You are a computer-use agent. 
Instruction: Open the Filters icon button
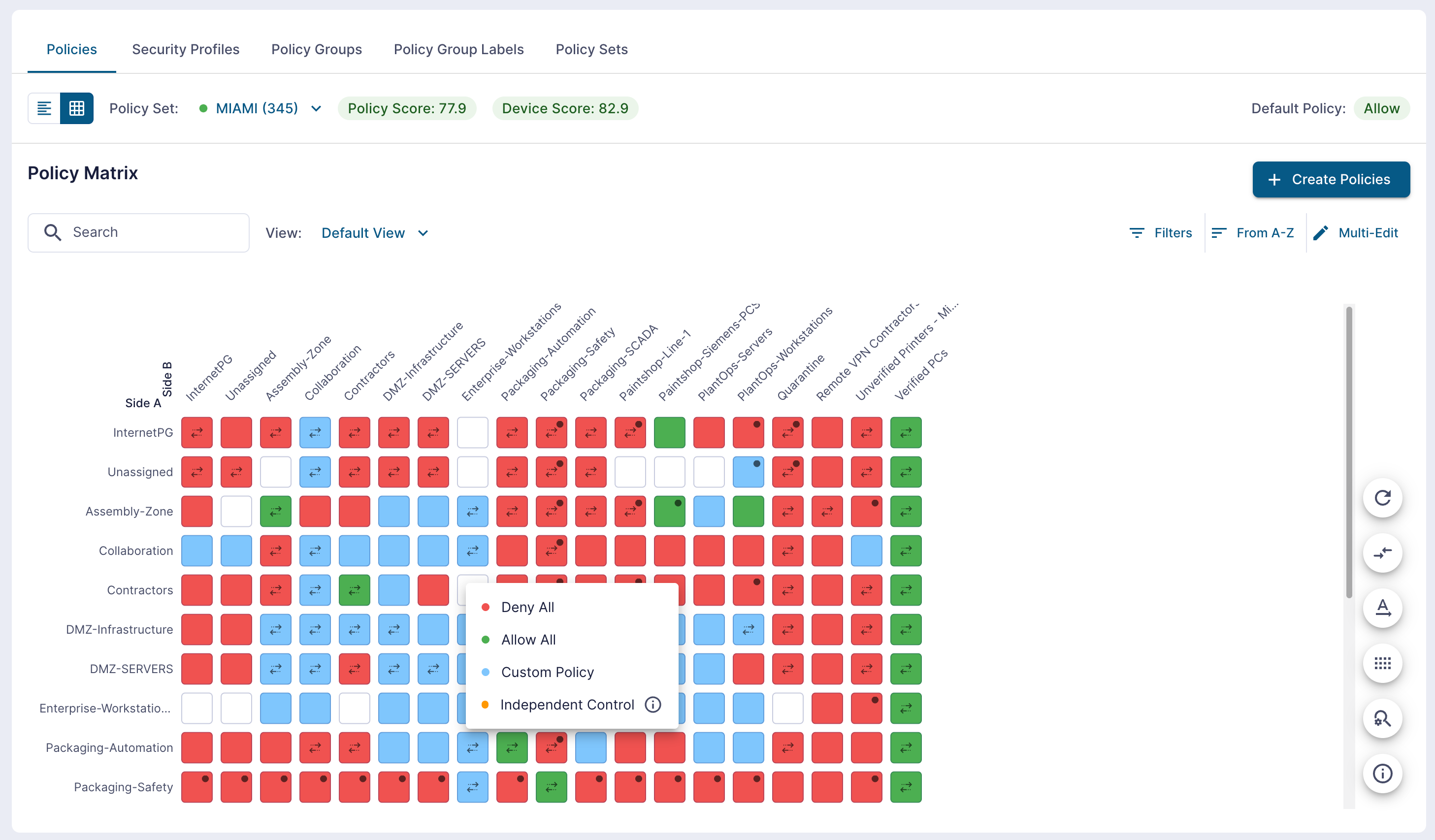[x=1160, y=233]
